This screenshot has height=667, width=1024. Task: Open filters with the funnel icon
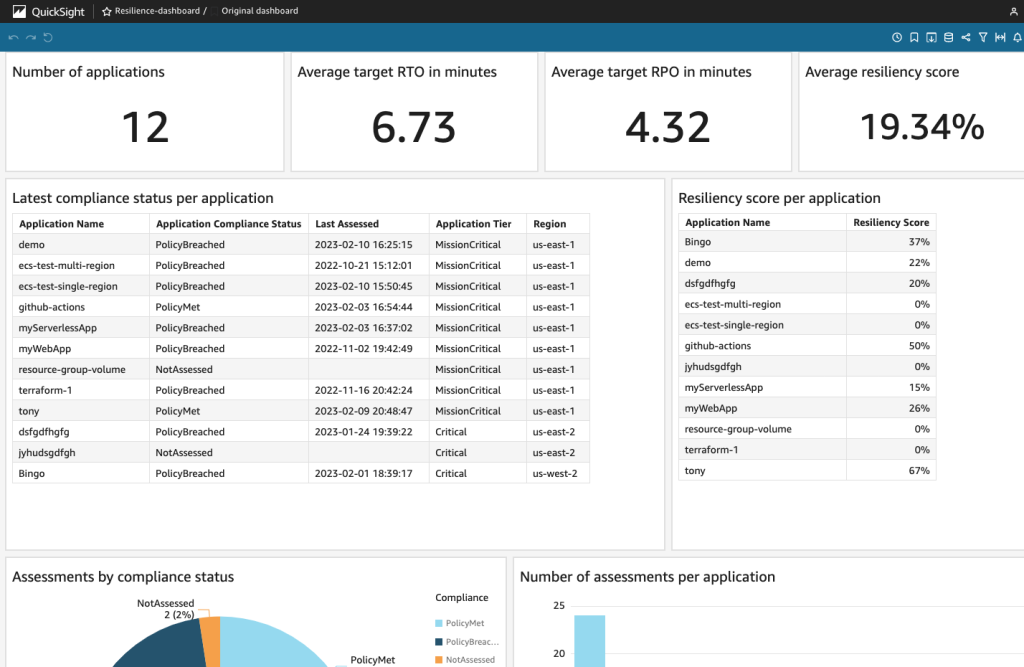coord(983,37)
